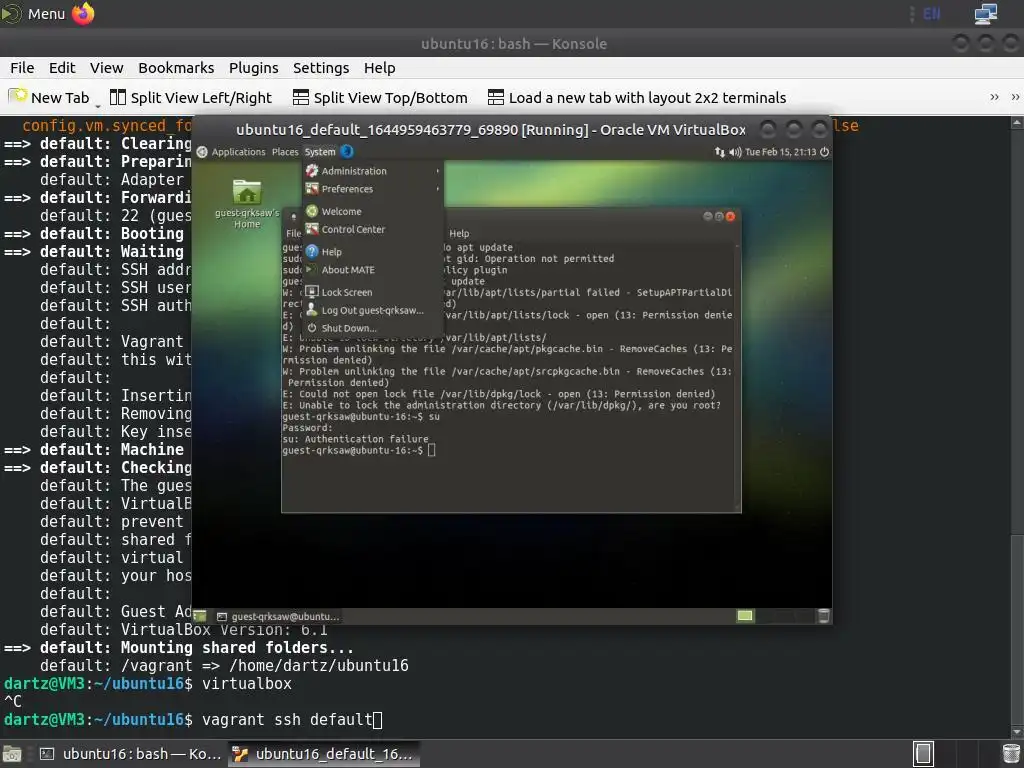Open guest panel trash icon
The image size is (1024, 768).
[824, 616]
